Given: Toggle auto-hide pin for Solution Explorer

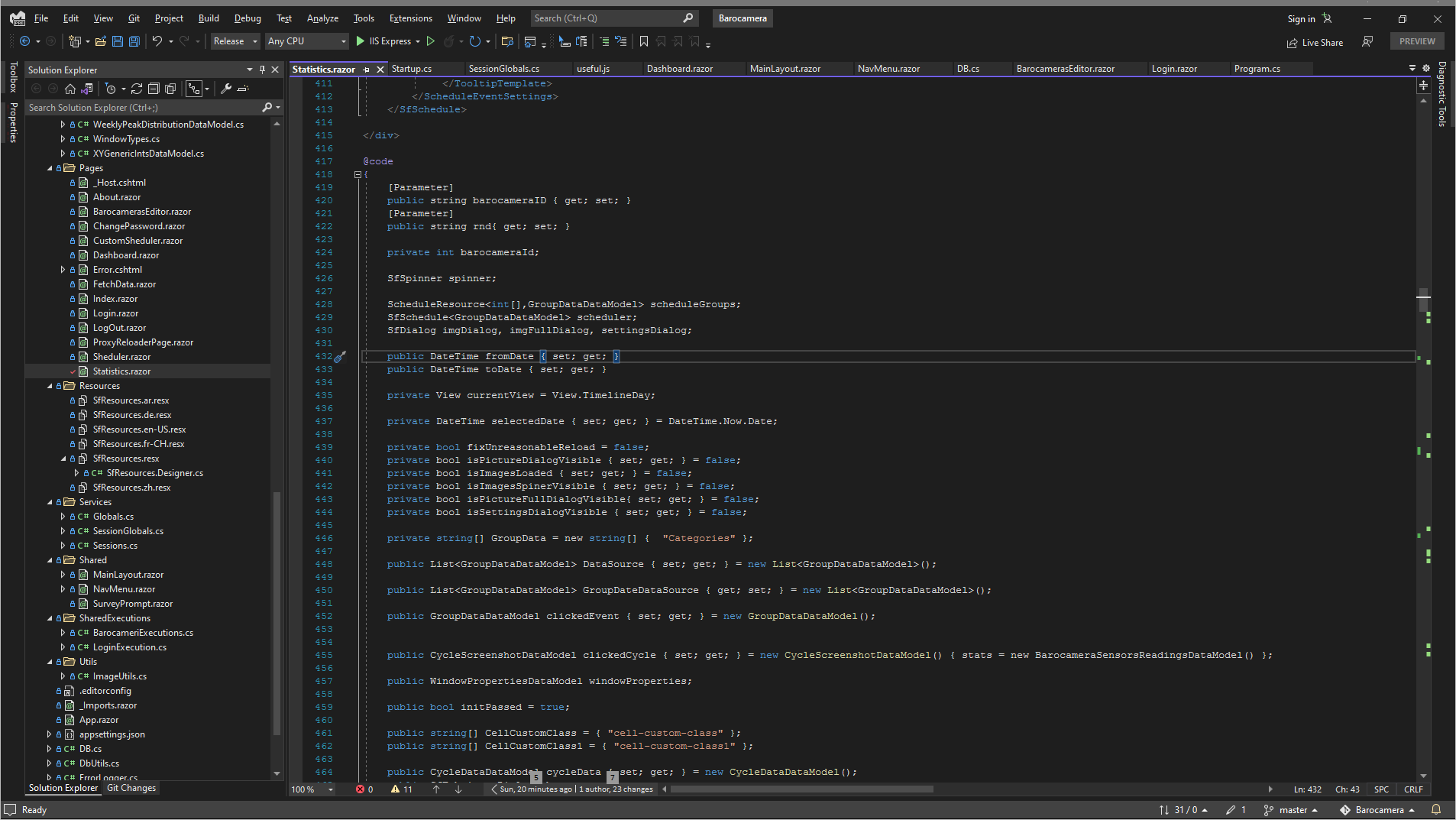Looking at the screenshot, I should [x=262, y=70].
